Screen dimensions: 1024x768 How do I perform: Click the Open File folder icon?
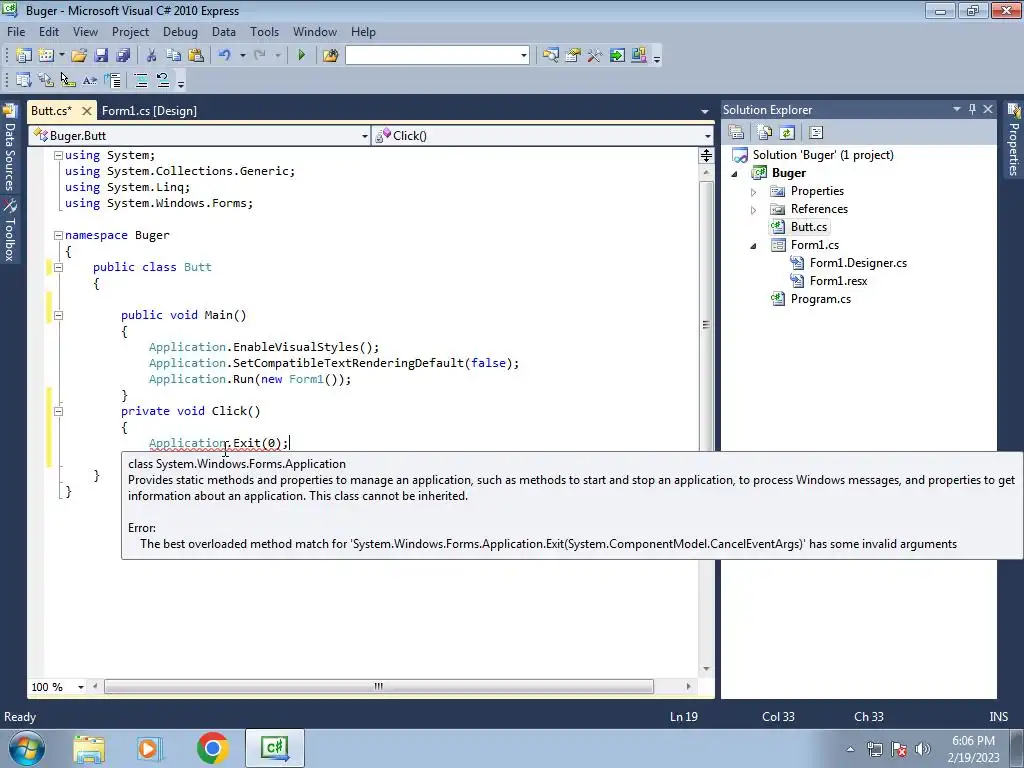coord(79,56)
